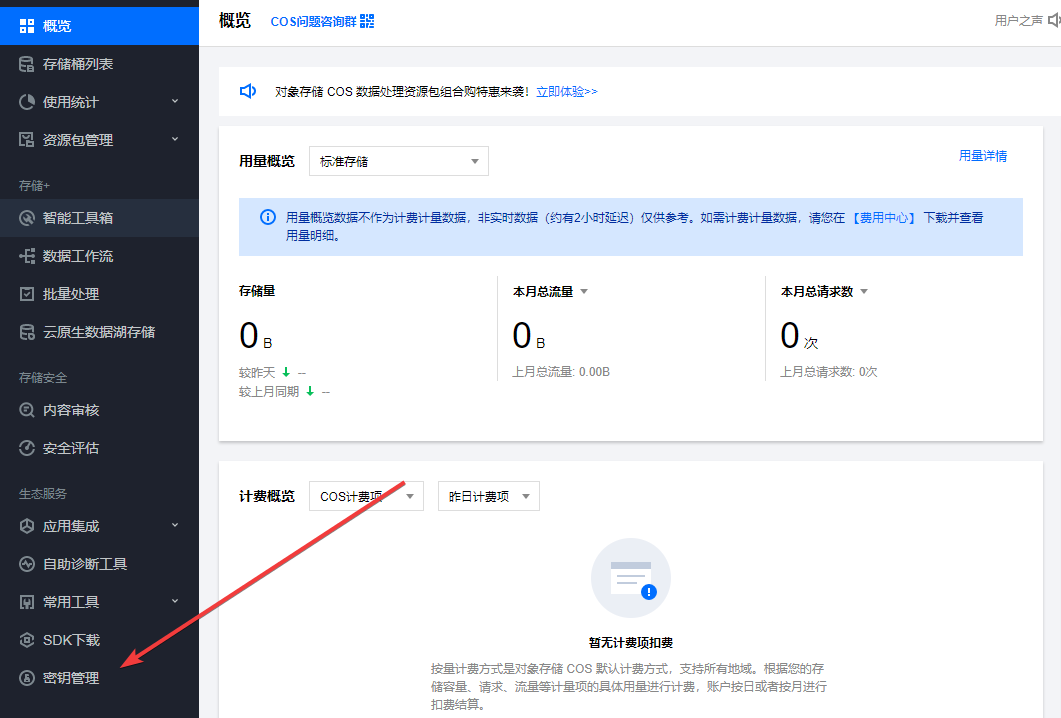The height and width of the screenshot is (718, 1061).
Task: Switch to the 概览 page tab
Action: (x=233, y=20)
